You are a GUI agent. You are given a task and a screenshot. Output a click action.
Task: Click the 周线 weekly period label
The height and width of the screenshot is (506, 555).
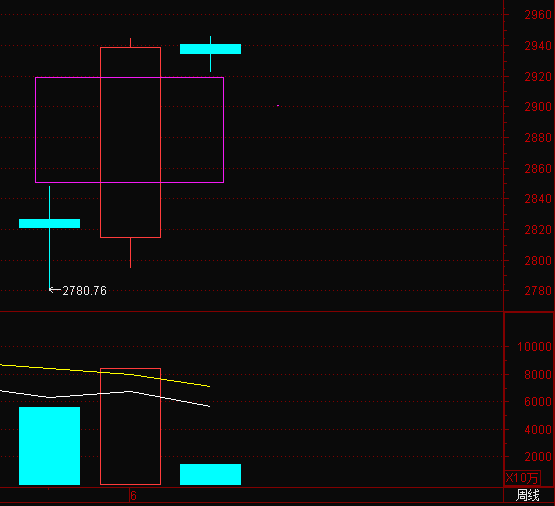pyautogui.click(x=527, y=495)
